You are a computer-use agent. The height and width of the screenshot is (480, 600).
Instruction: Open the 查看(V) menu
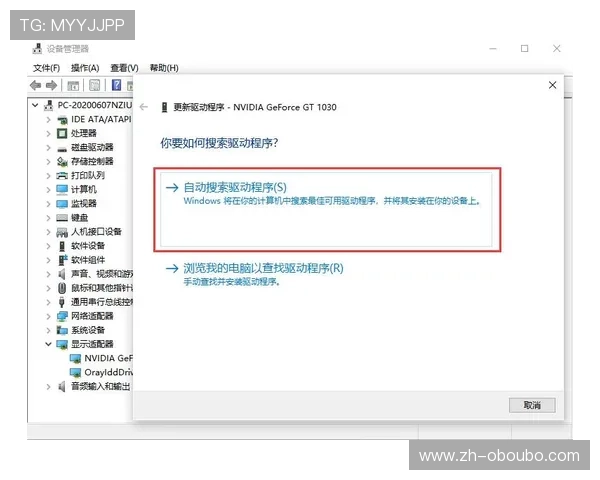pyautogui.click(x=124, y=68)
